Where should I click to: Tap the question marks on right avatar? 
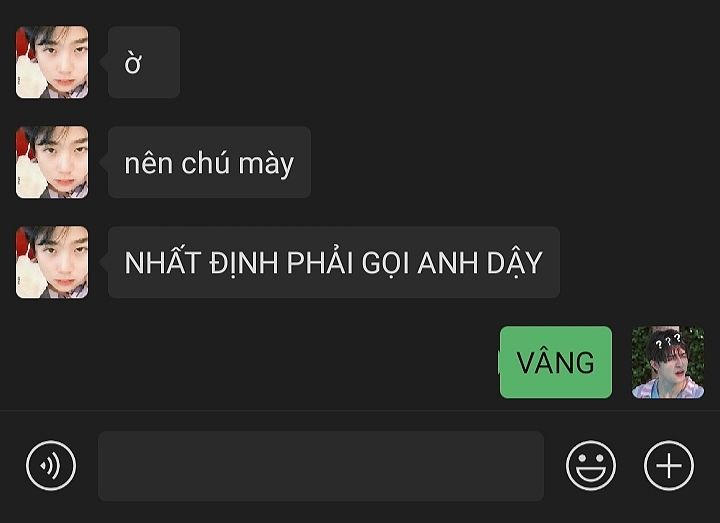[668, 341]
